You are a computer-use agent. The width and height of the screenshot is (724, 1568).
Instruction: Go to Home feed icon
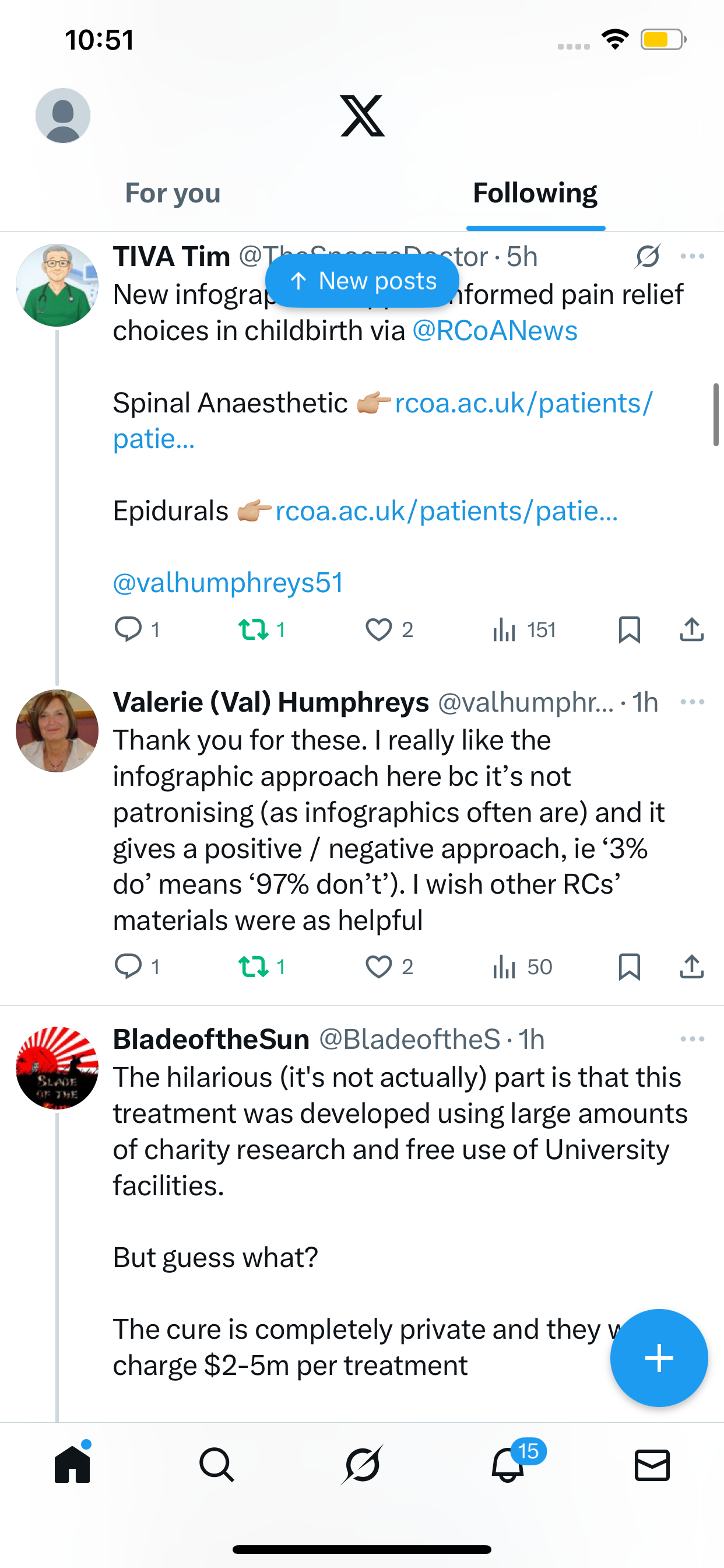click(72, 1464)
